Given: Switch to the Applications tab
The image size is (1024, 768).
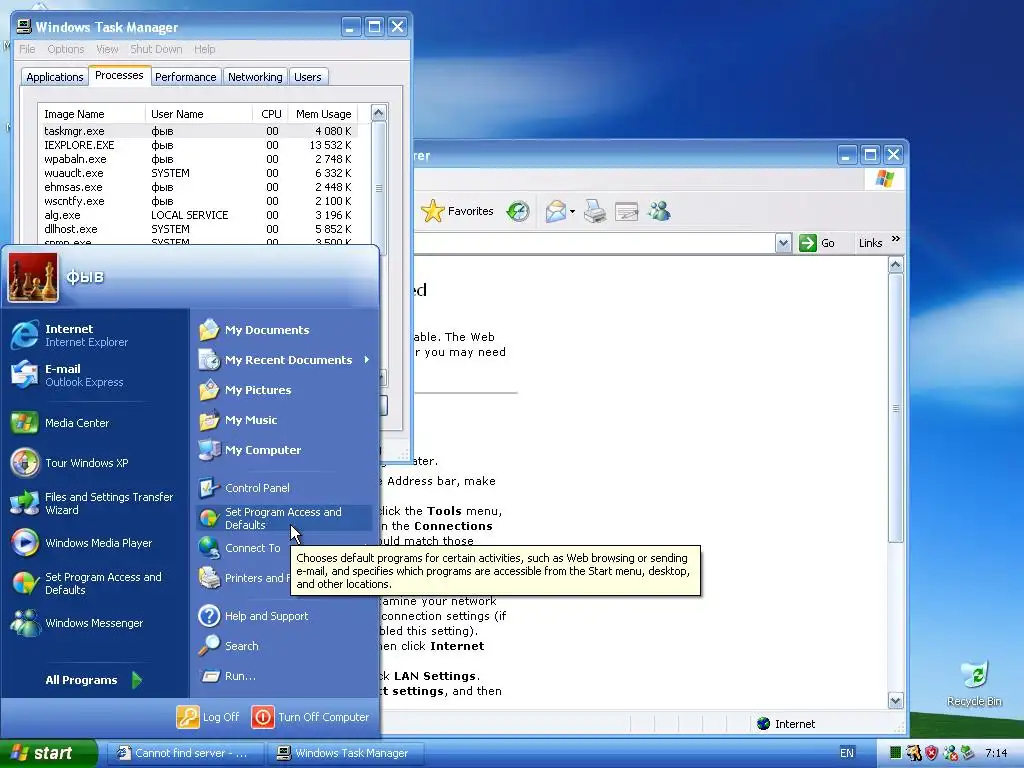Looking at the screenshot, I should 55,77.
